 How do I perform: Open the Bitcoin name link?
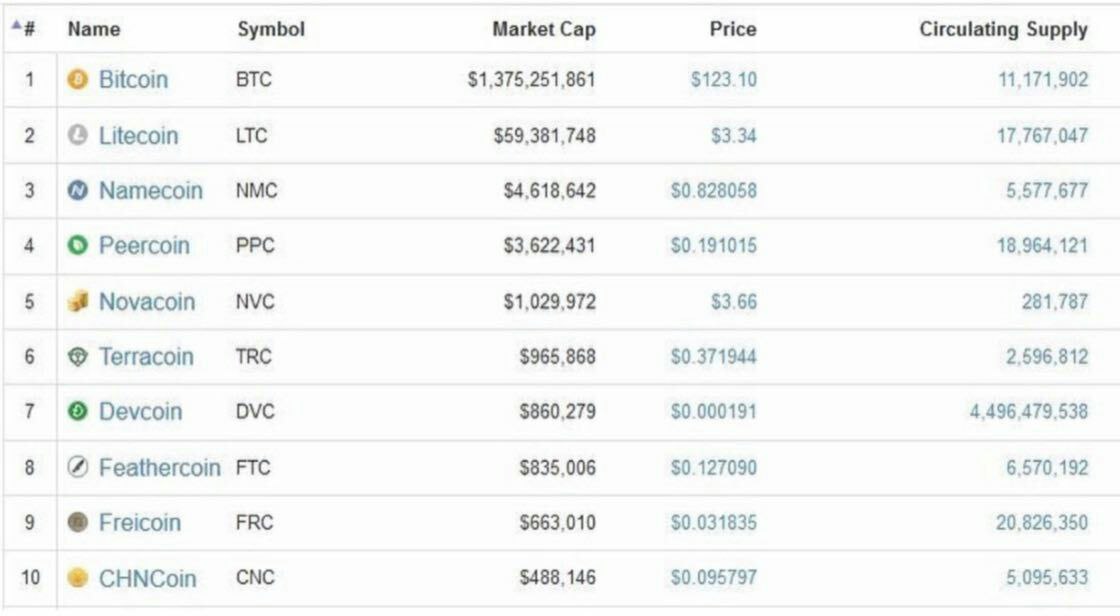pos(133,80)
